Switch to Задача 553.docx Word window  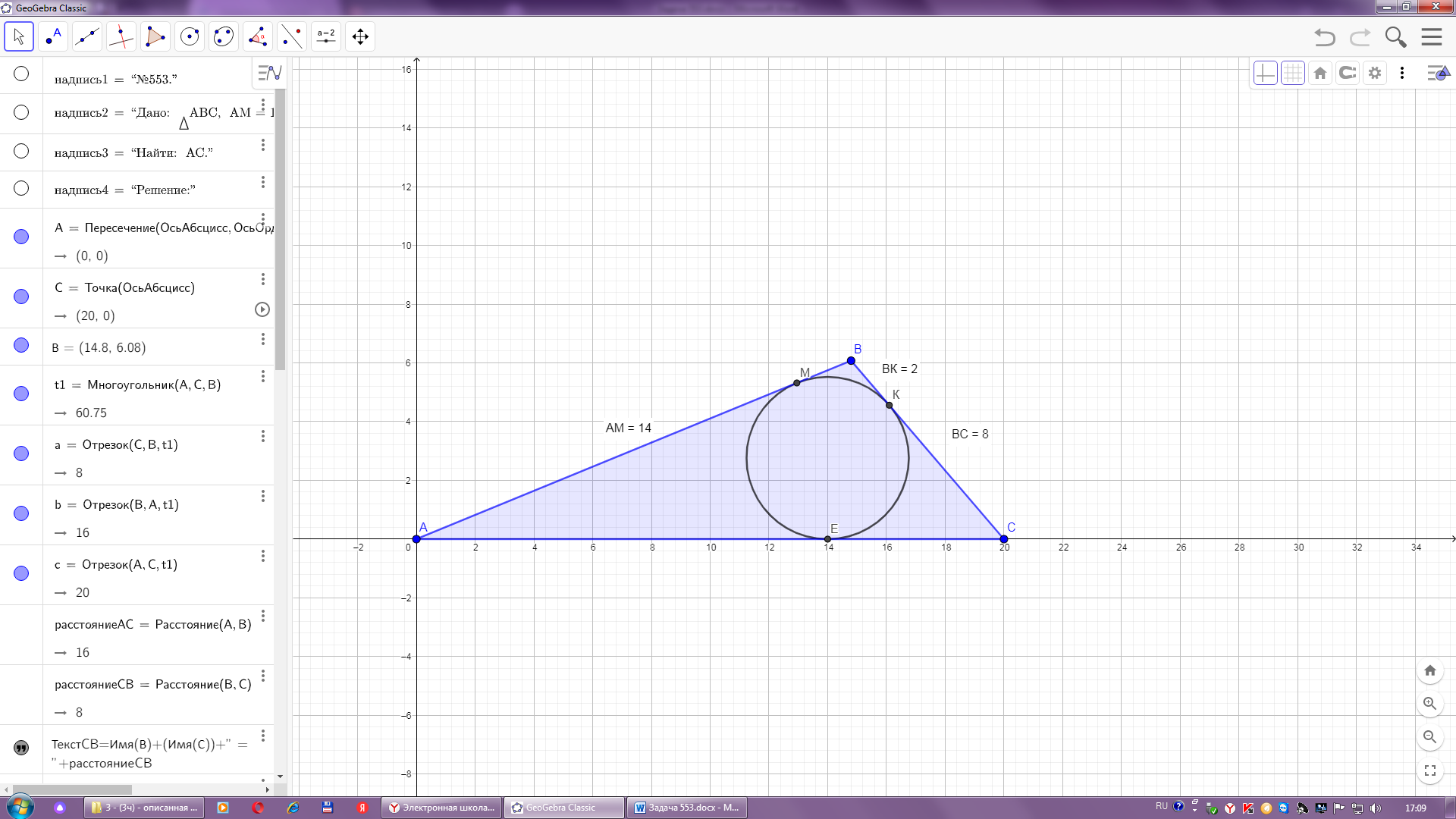(687, 808)
